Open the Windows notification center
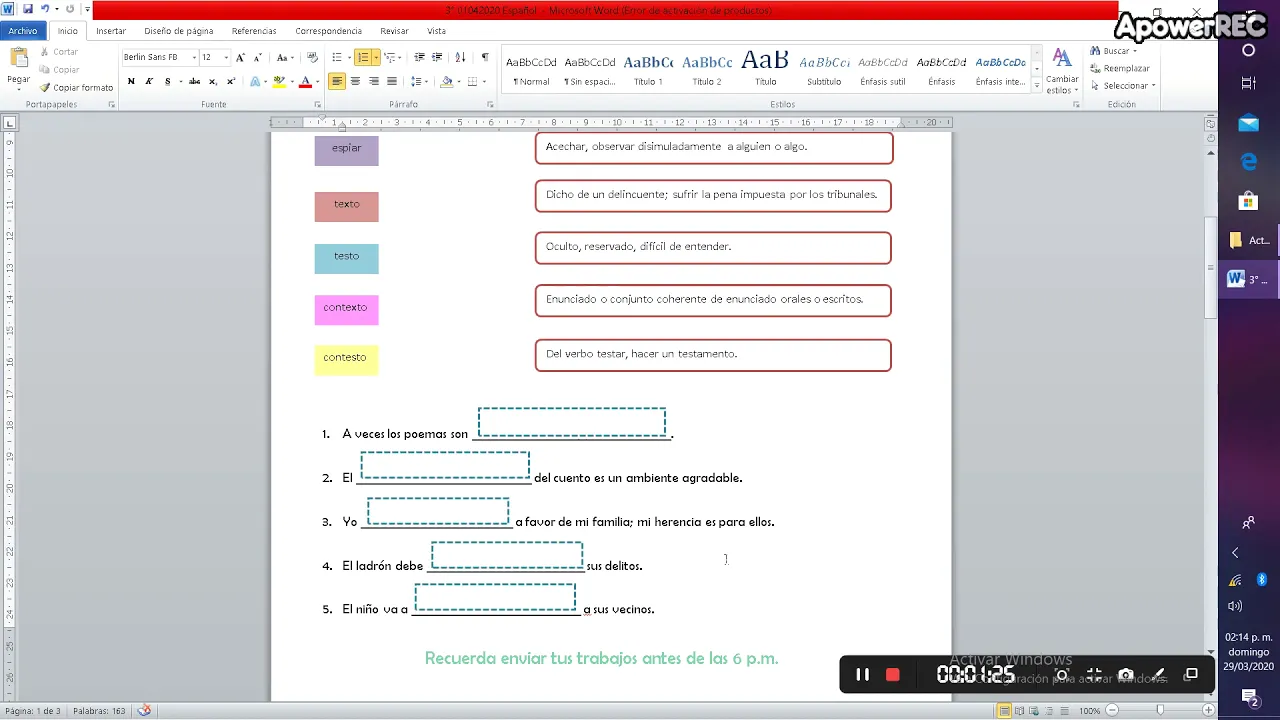Screen dimensions: 1280x720 pyautogui.click(x=1249, y=696)
